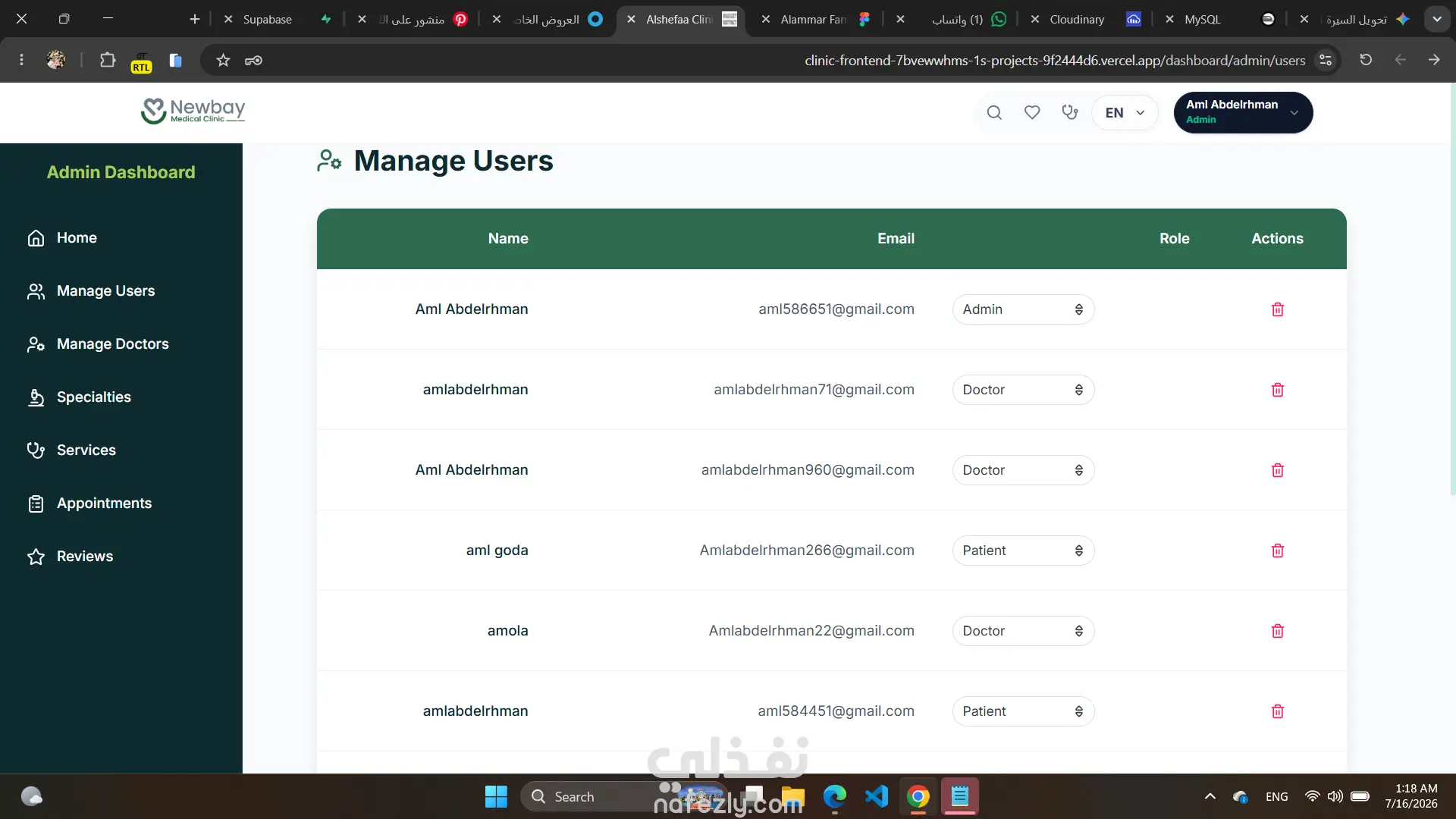Open the taskbar clock and date
The height and width of the screenshot is (819, 1456).
pos(1411,796)
